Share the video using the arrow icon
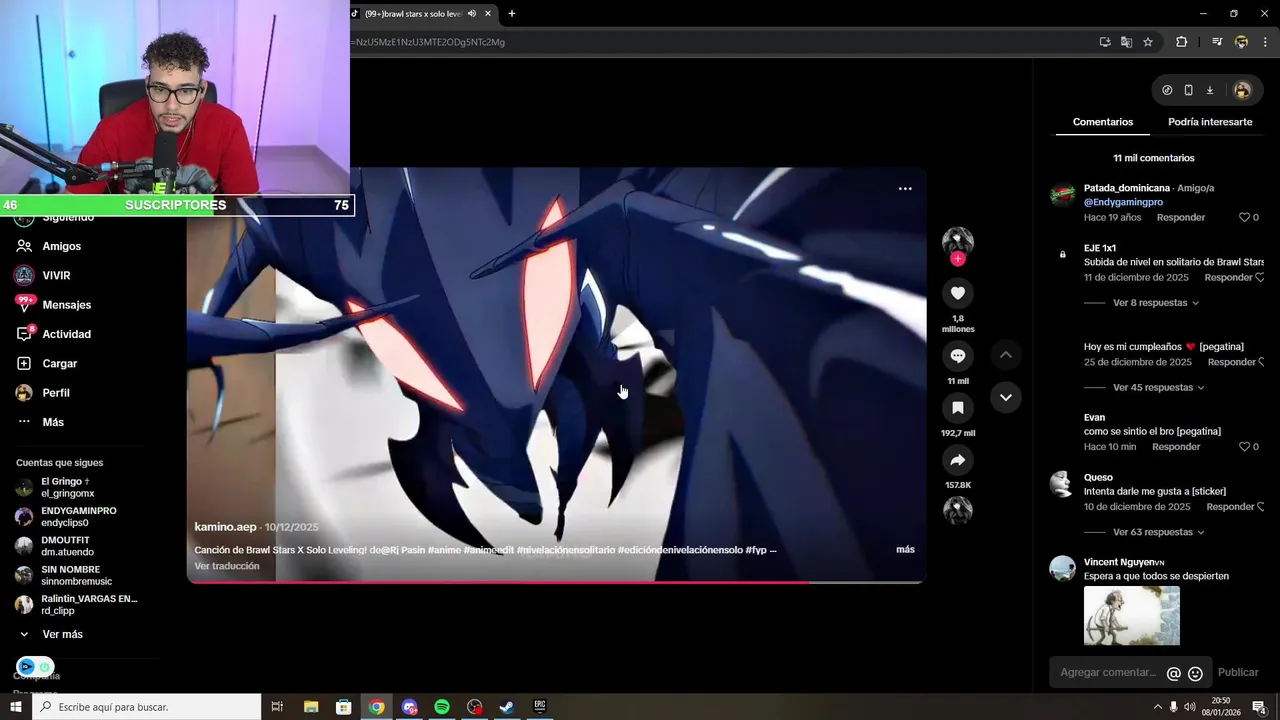This screenshot has width=1280, height=720. 957,460
